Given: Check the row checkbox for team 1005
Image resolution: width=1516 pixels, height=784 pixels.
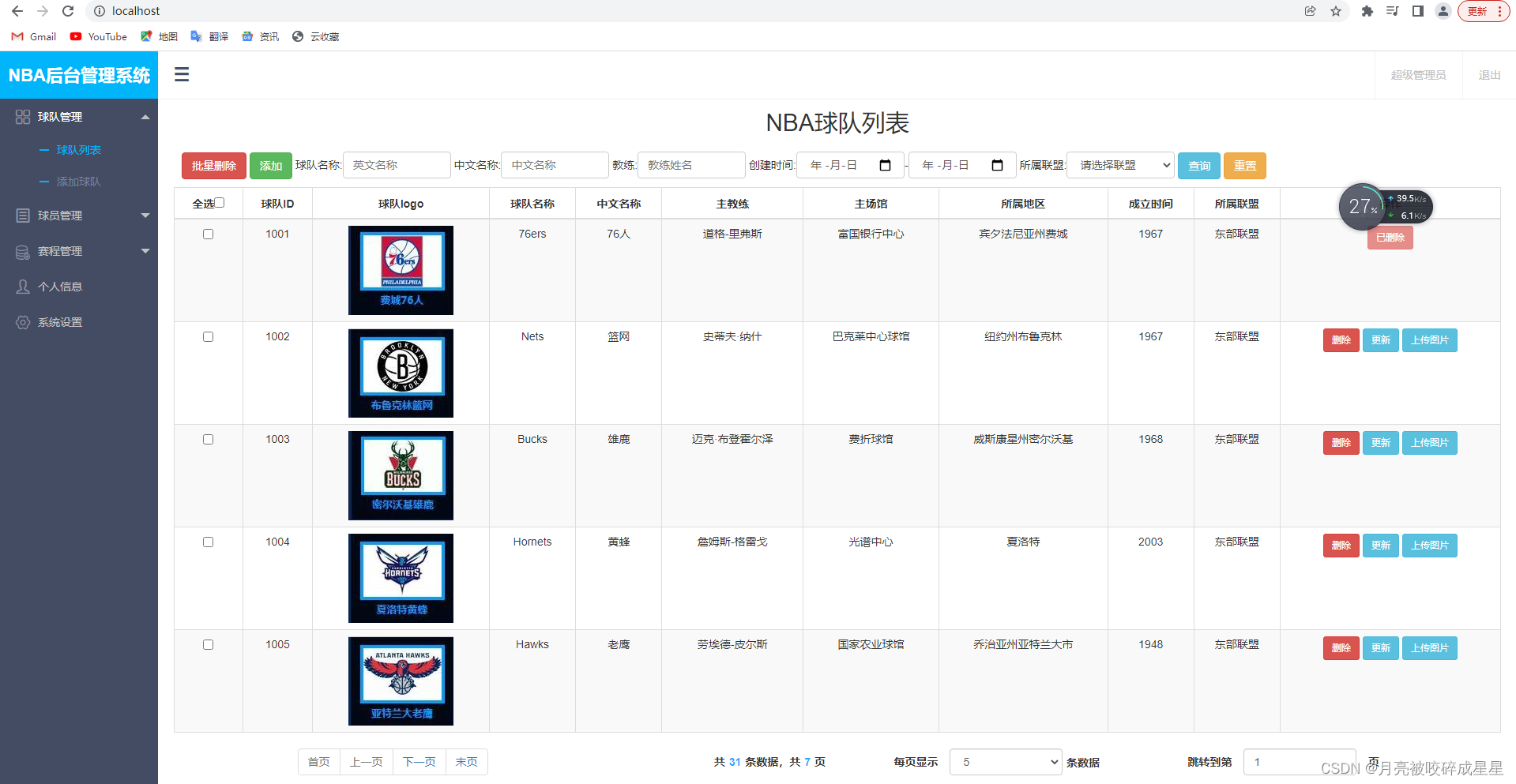Looking at the screenshot, I should tap(209, 645).
